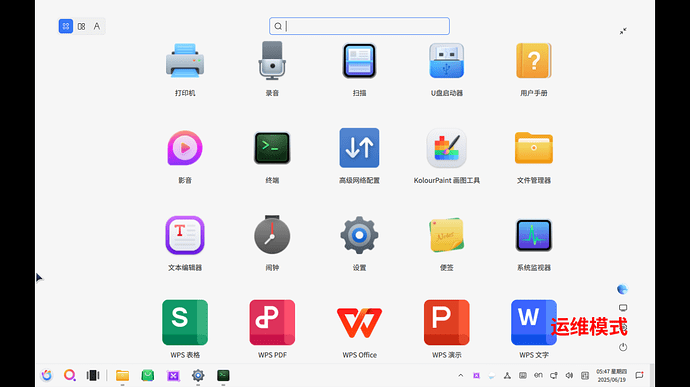Open WPS 演示 presentation app
Viewport: 690px width, 387px height.
coord(446,322)
